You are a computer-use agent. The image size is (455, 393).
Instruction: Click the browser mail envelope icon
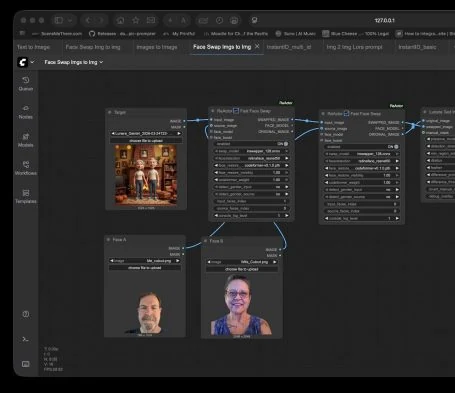[x=151, y=20]
